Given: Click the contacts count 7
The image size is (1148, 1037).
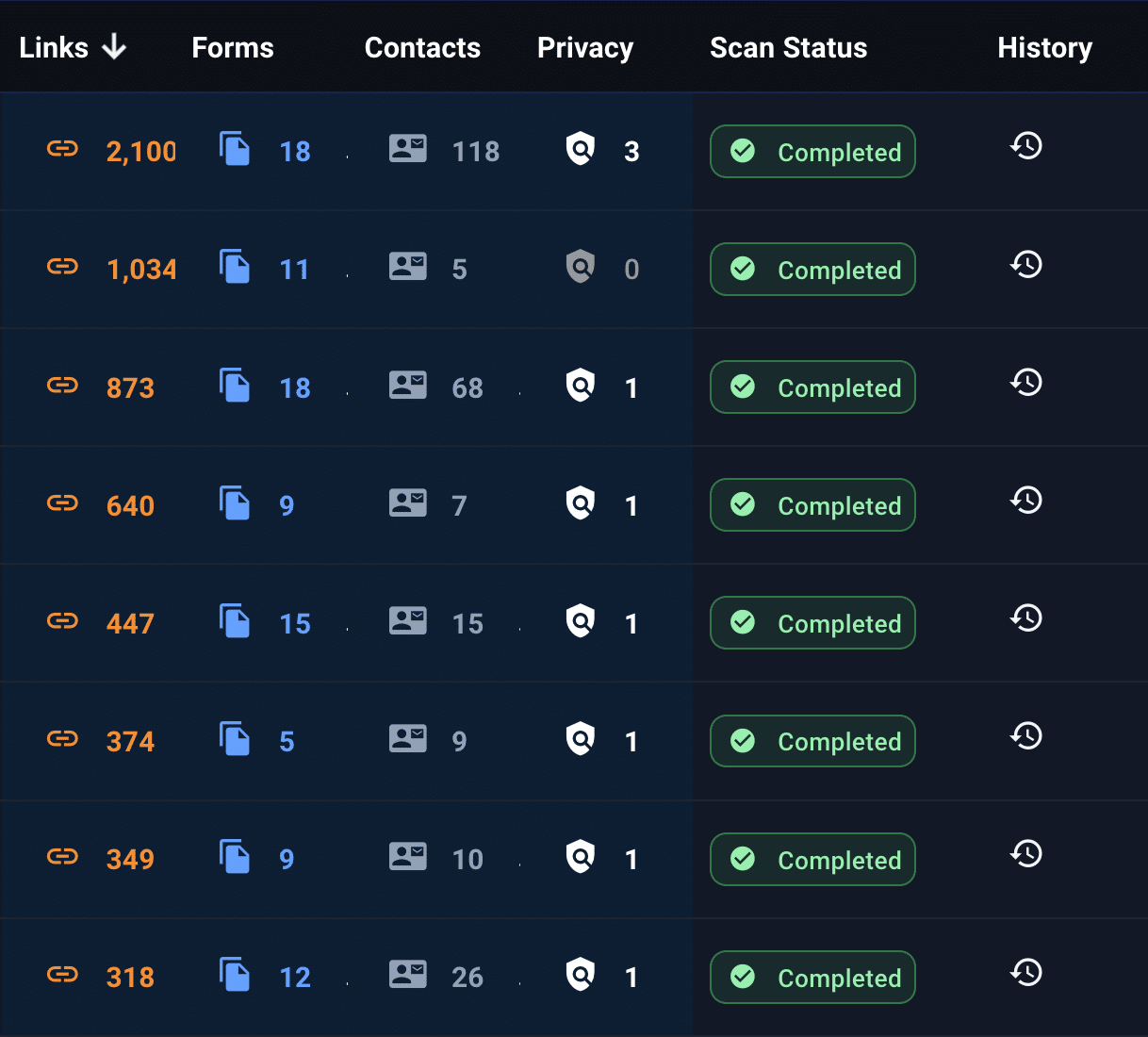Looking at the screenshot, I should coord(459,506).
